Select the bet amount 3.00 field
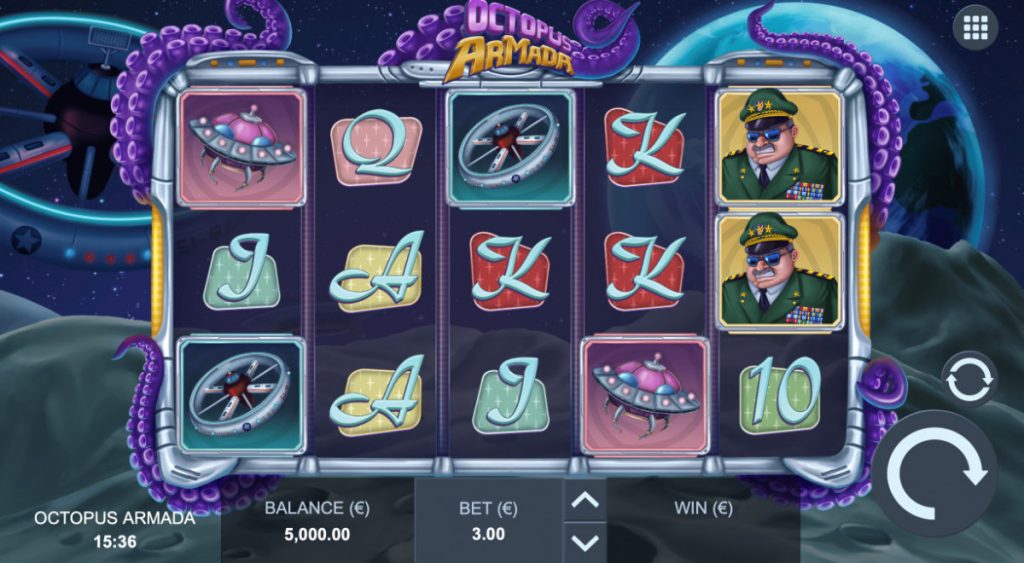1024x563 pixels. coord(488,521)
